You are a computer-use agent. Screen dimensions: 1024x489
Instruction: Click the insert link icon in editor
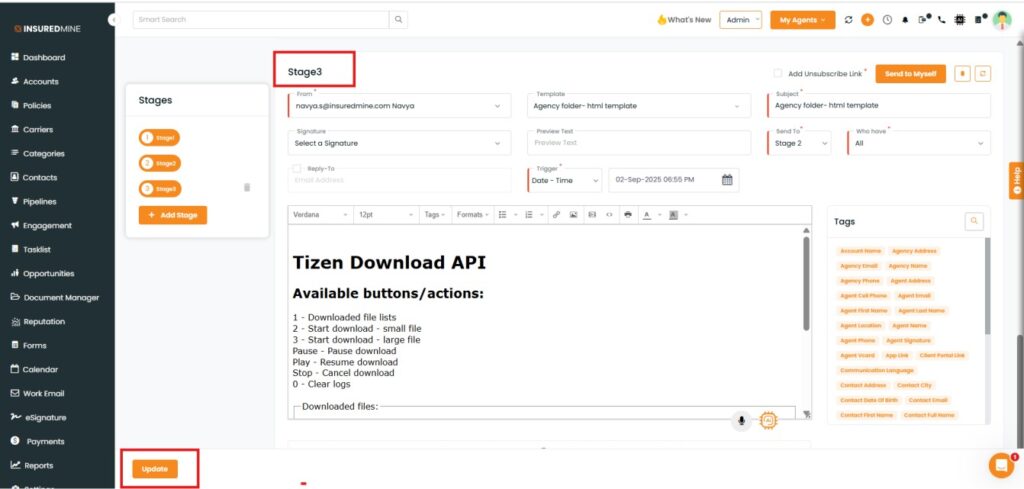point(556,215)
